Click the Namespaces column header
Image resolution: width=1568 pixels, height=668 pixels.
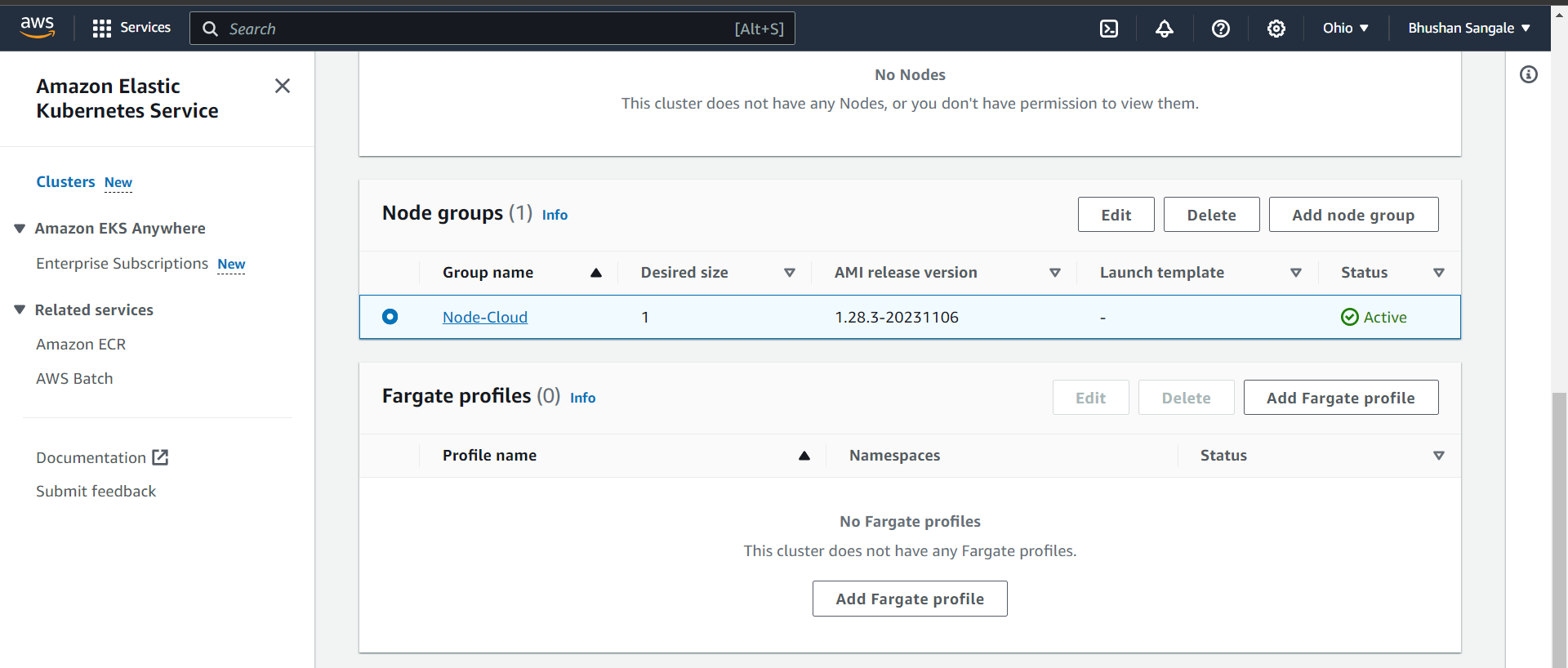point(894,456)
